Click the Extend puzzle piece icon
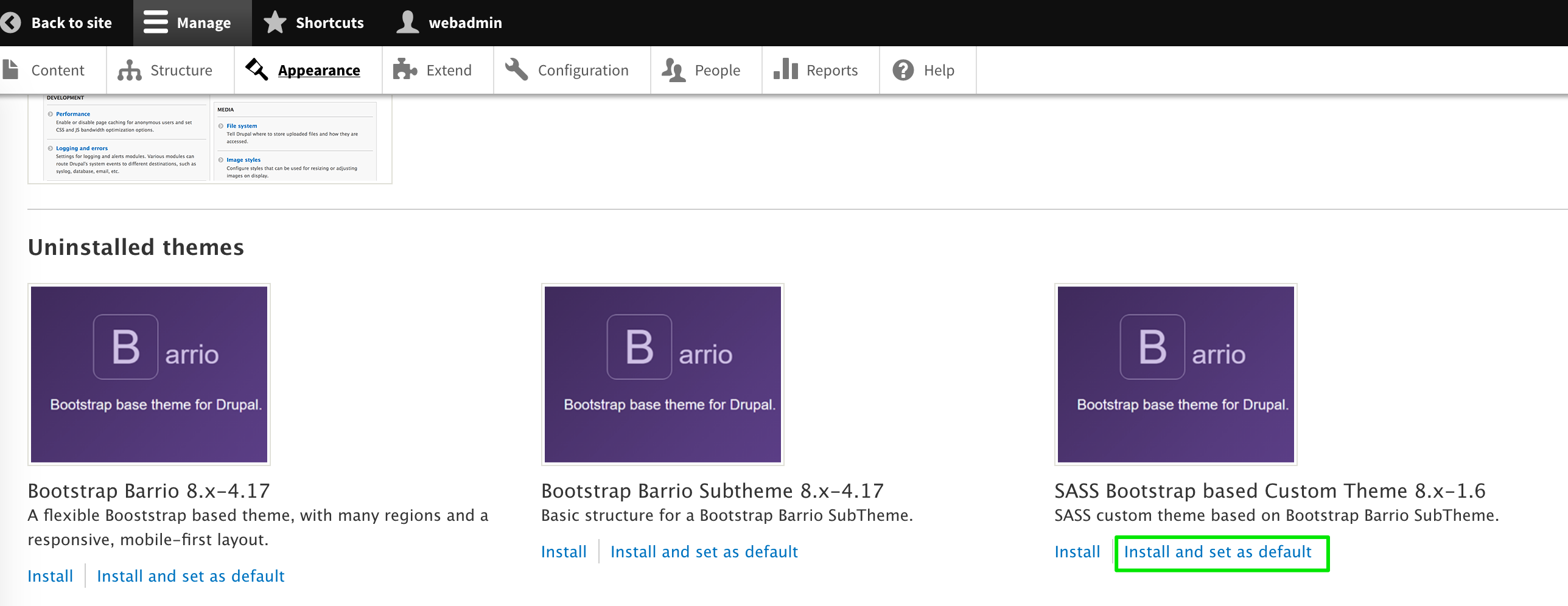The height and width of the screenshot is (606, 1568). click(x=405, y=70)
